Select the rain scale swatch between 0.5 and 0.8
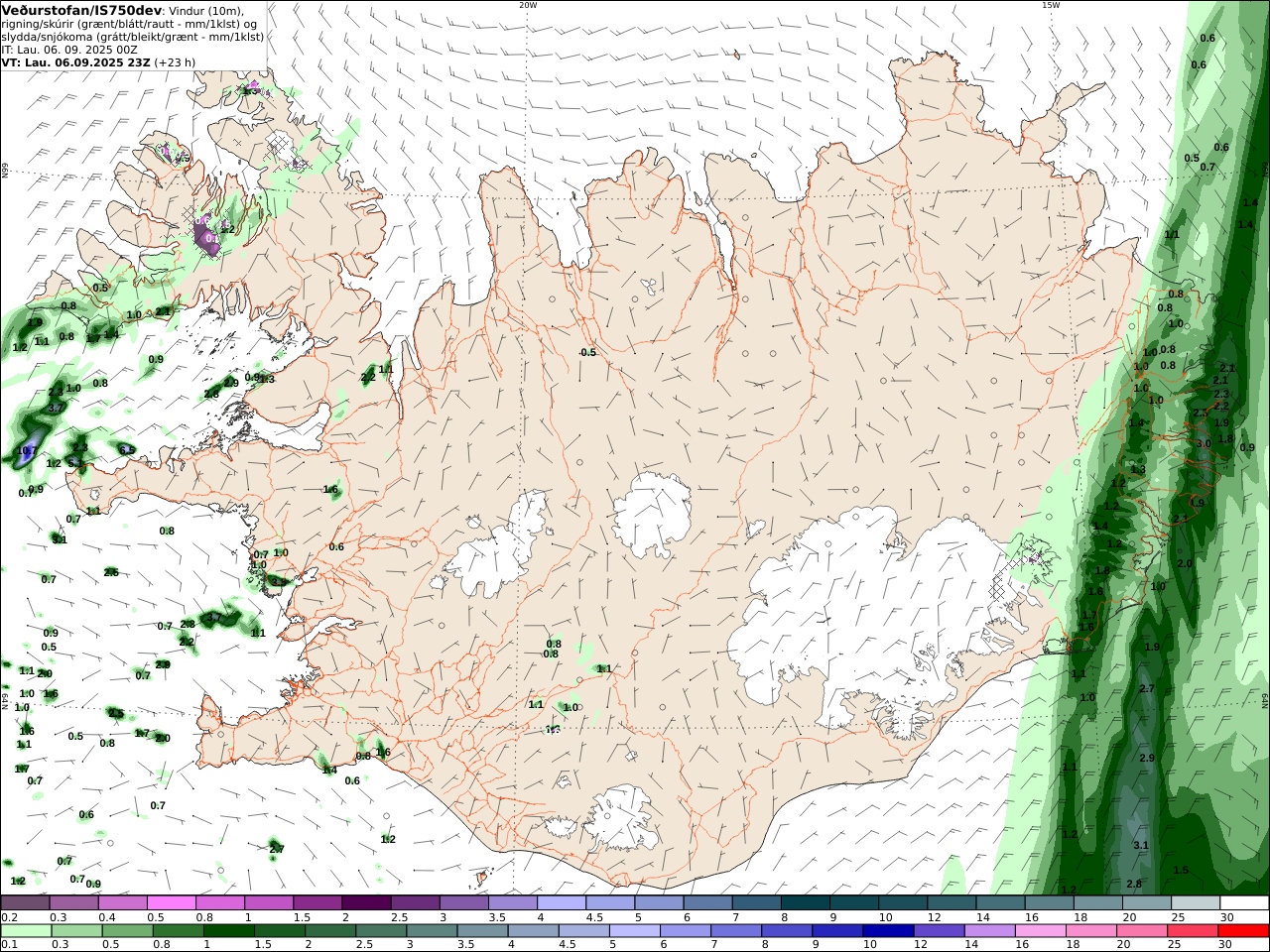Viewport: 1270px width, 952px height. tap(127, 931)
